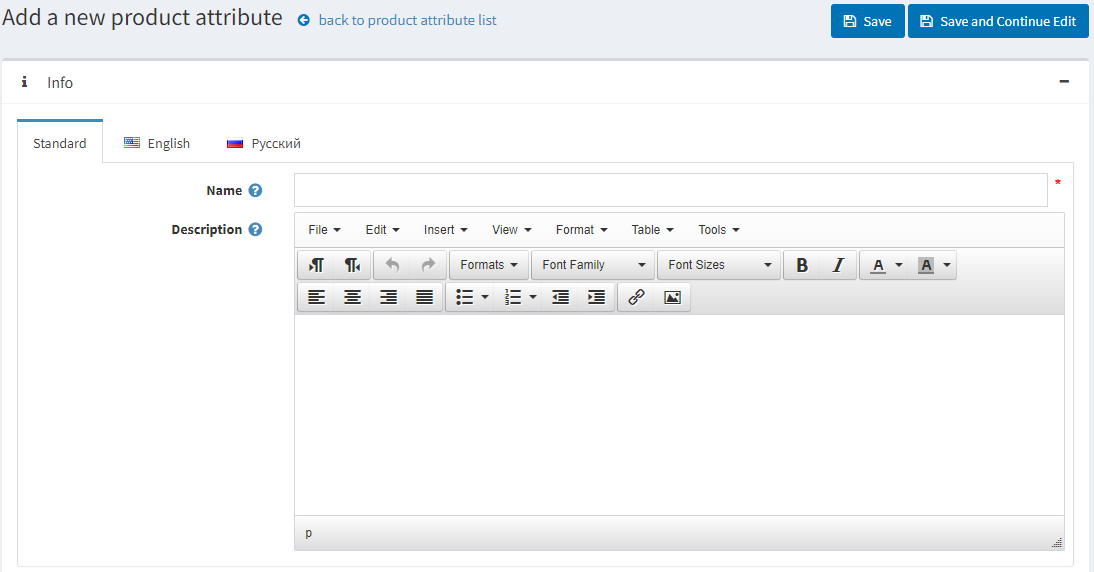Toggle Italic text formatting

pos(838,265)
